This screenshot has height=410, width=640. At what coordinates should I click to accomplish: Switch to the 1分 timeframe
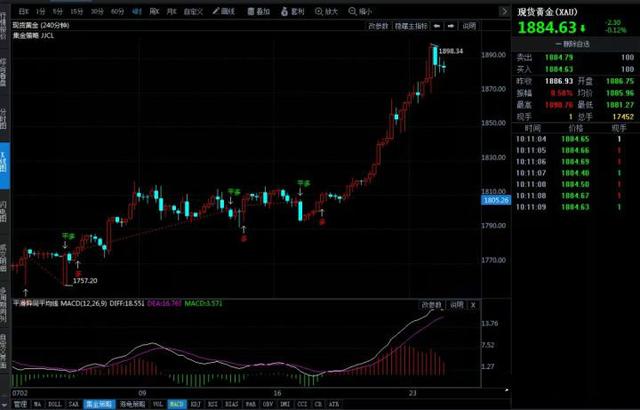[40, 12]
